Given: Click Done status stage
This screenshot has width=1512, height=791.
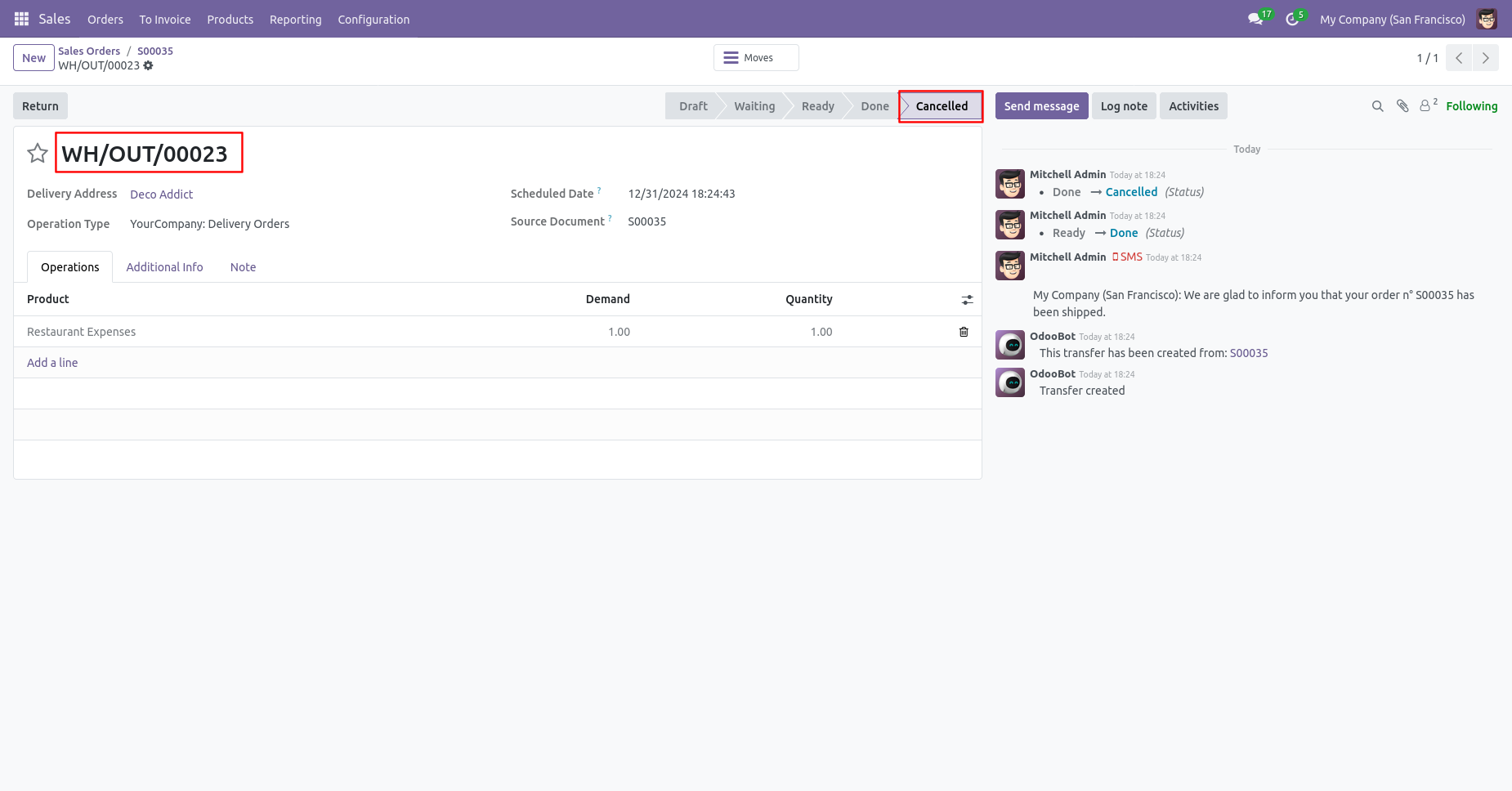Looking at the screenshot, I should 875,106.
